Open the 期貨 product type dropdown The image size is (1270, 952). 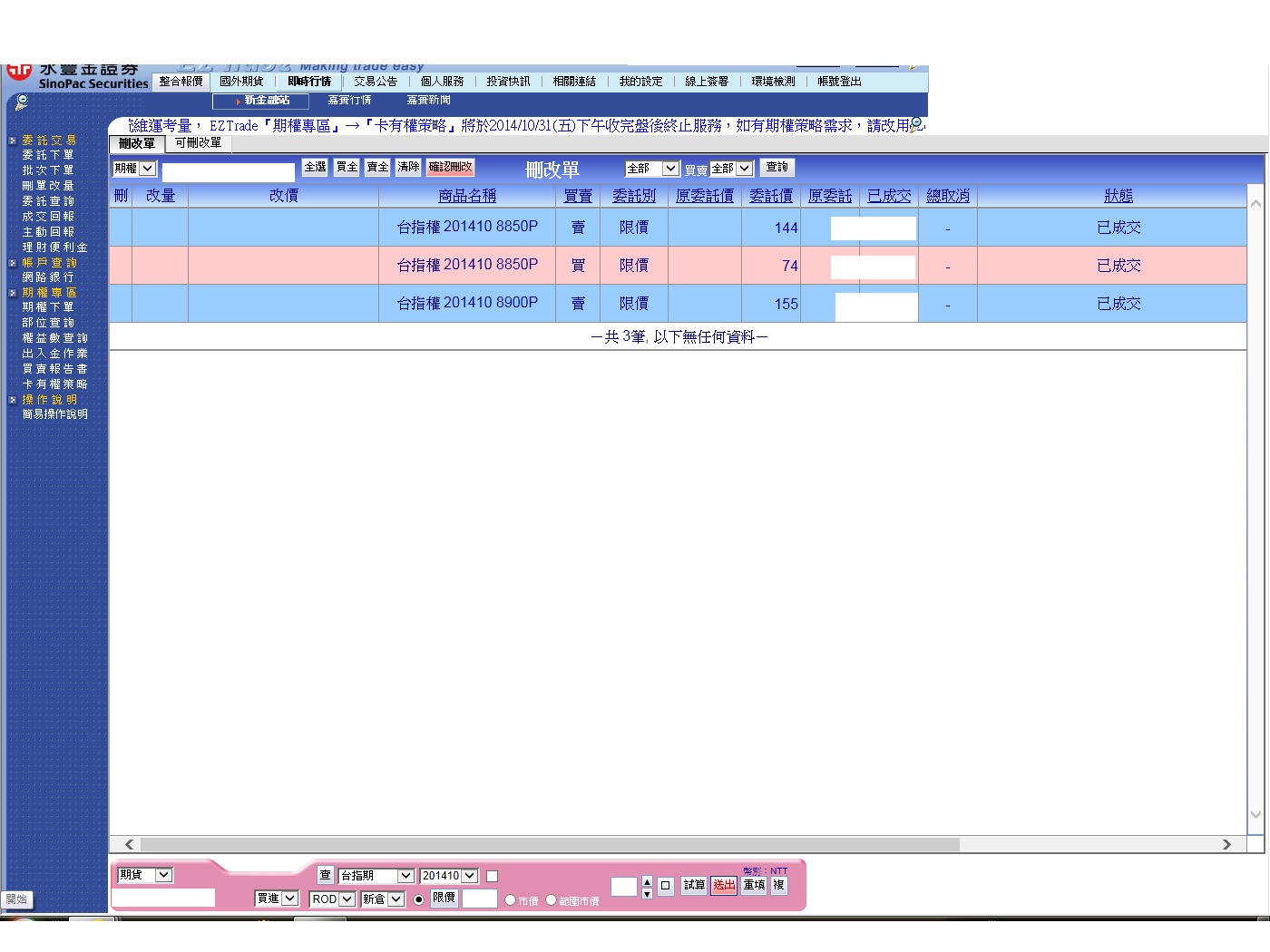tap(145, 875)
